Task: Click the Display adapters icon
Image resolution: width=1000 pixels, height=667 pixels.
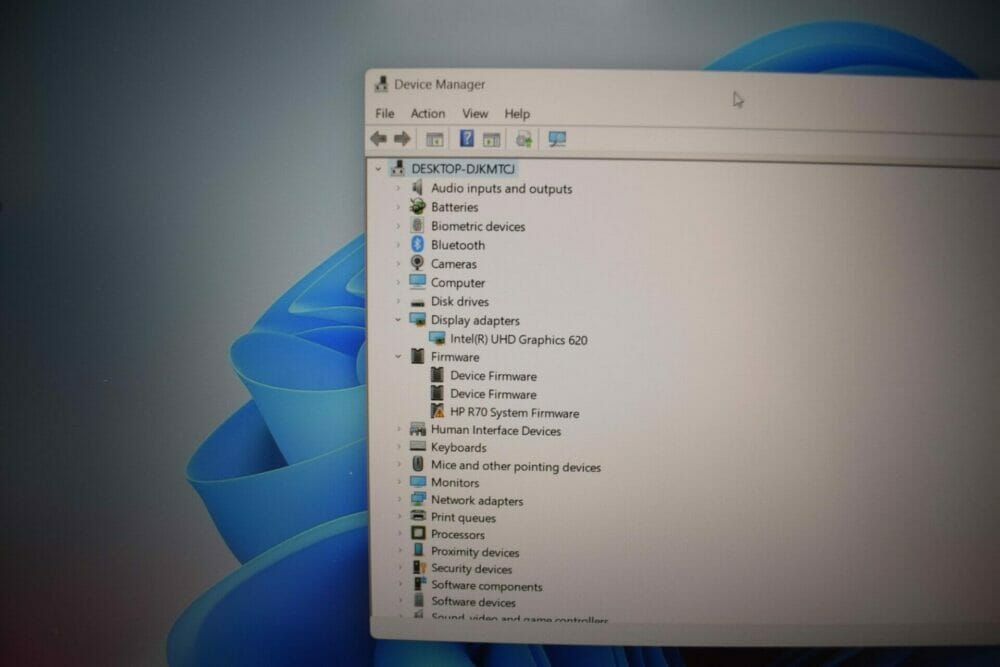Action: pos(417,319)
